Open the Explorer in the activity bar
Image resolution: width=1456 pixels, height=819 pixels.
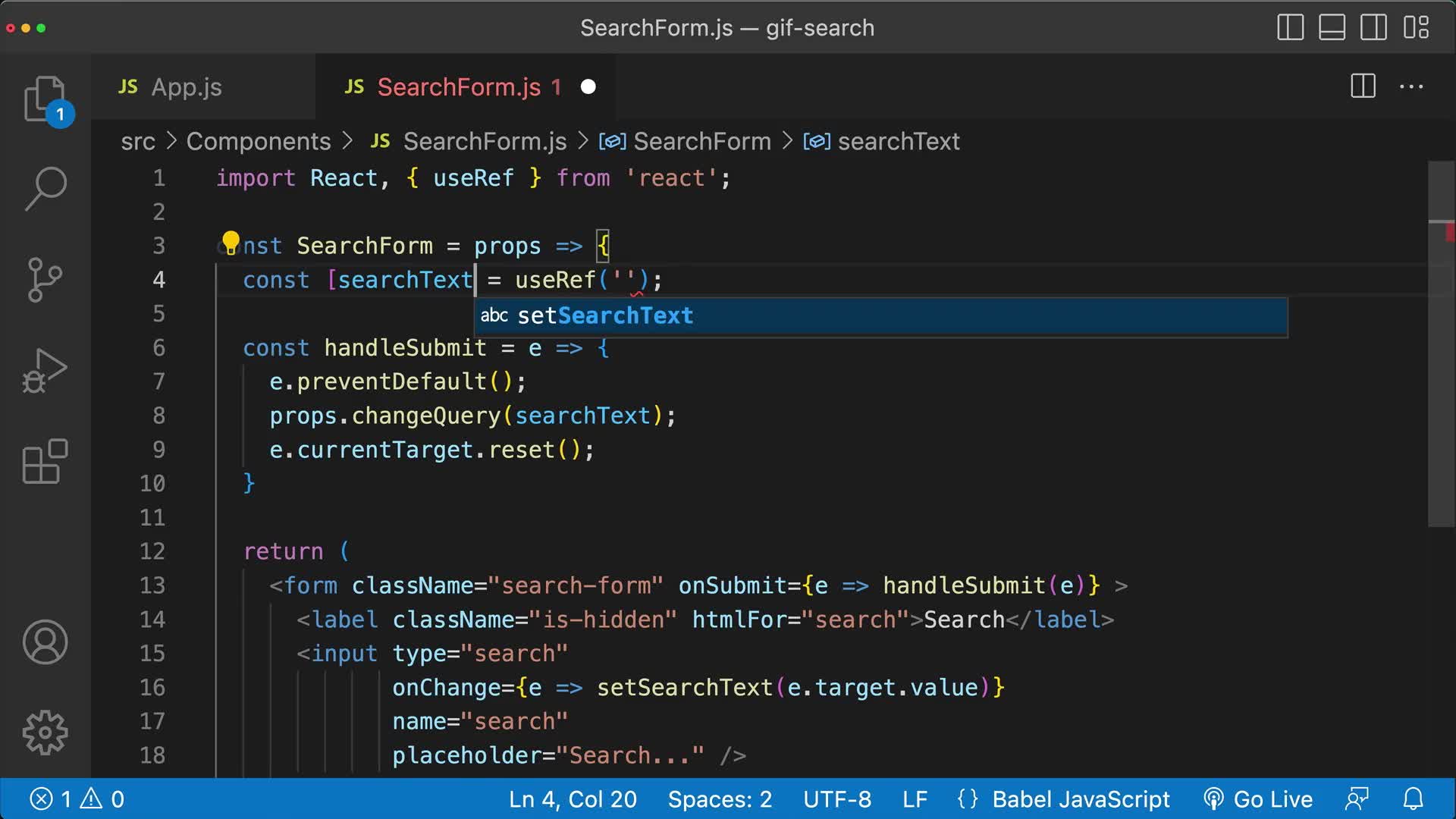(45, 99)
